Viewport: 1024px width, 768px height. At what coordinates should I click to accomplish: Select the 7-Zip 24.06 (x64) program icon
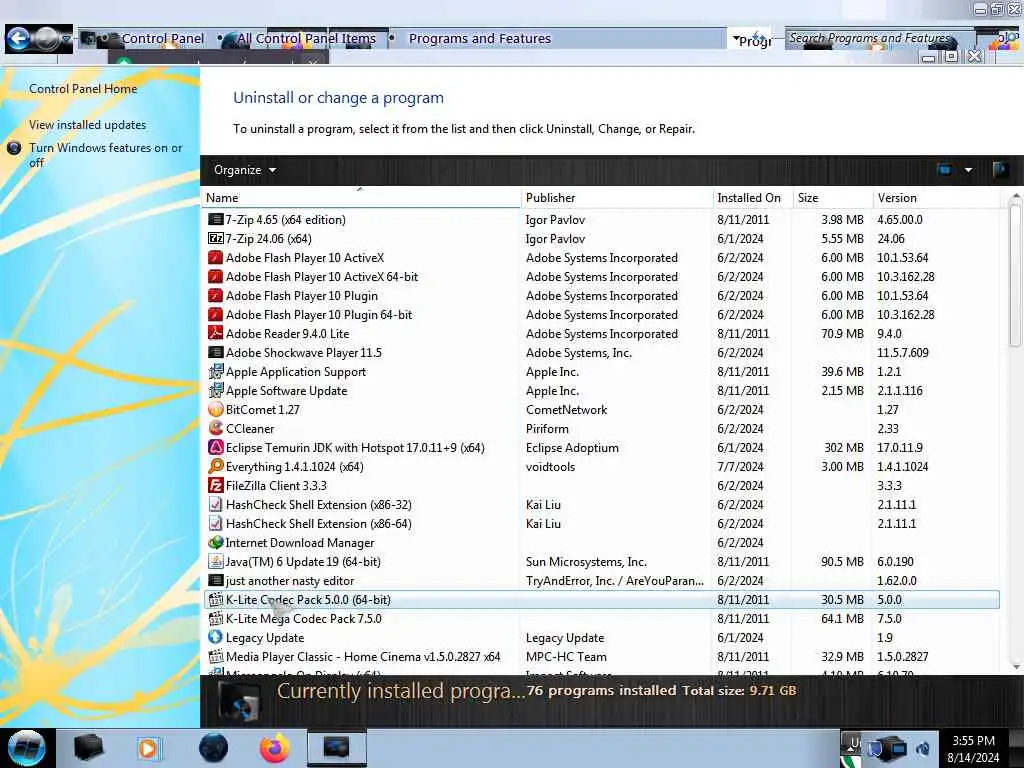tap(216, 238)
